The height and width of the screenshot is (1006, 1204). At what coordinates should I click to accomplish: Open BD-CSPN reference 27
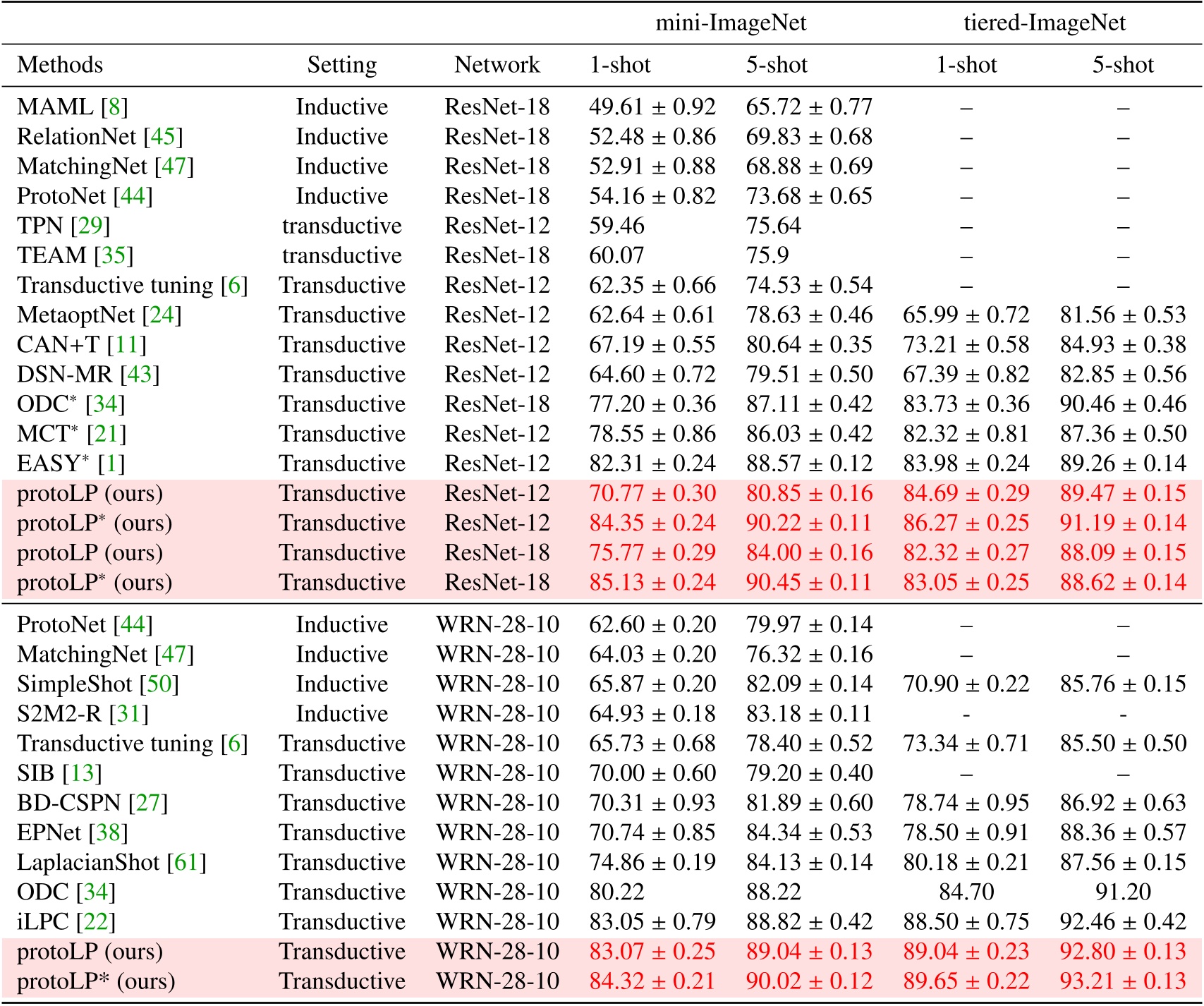148,803
